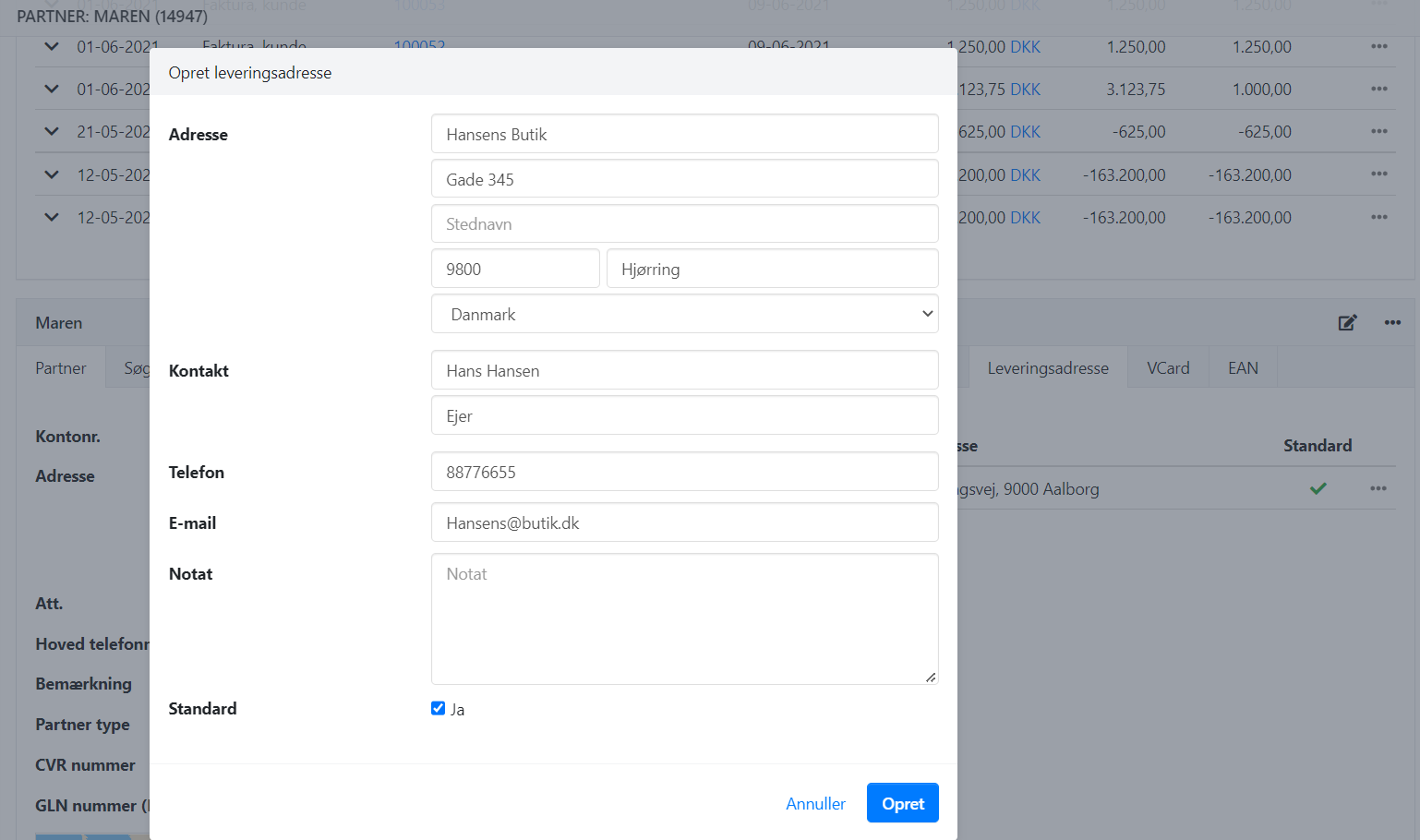Screen dimensions: 1420x840
Task: Switch to the VCard tab
Action: [1168, 367]
